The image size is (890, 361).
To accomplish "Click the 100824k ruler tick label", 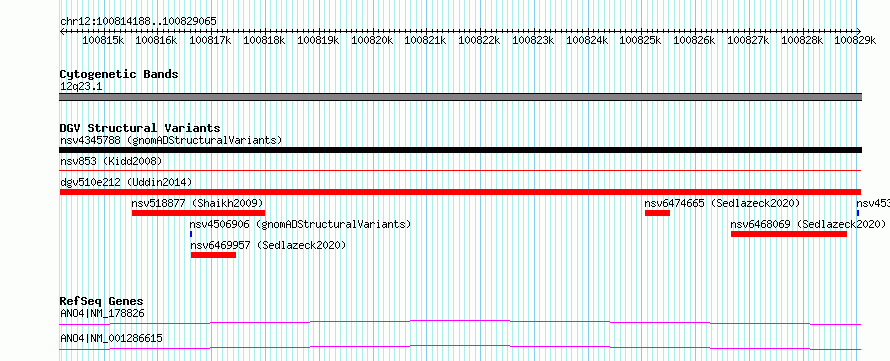I will click(x=587, y=40).
